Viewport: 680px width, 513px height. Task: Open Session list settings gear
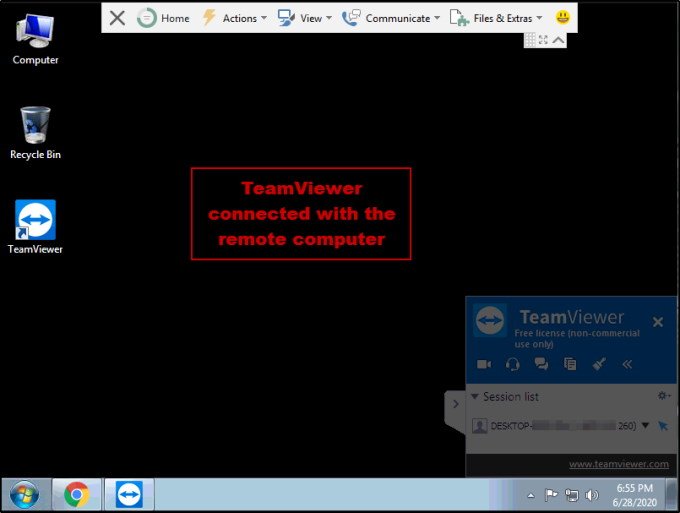[x=664, y=395]
